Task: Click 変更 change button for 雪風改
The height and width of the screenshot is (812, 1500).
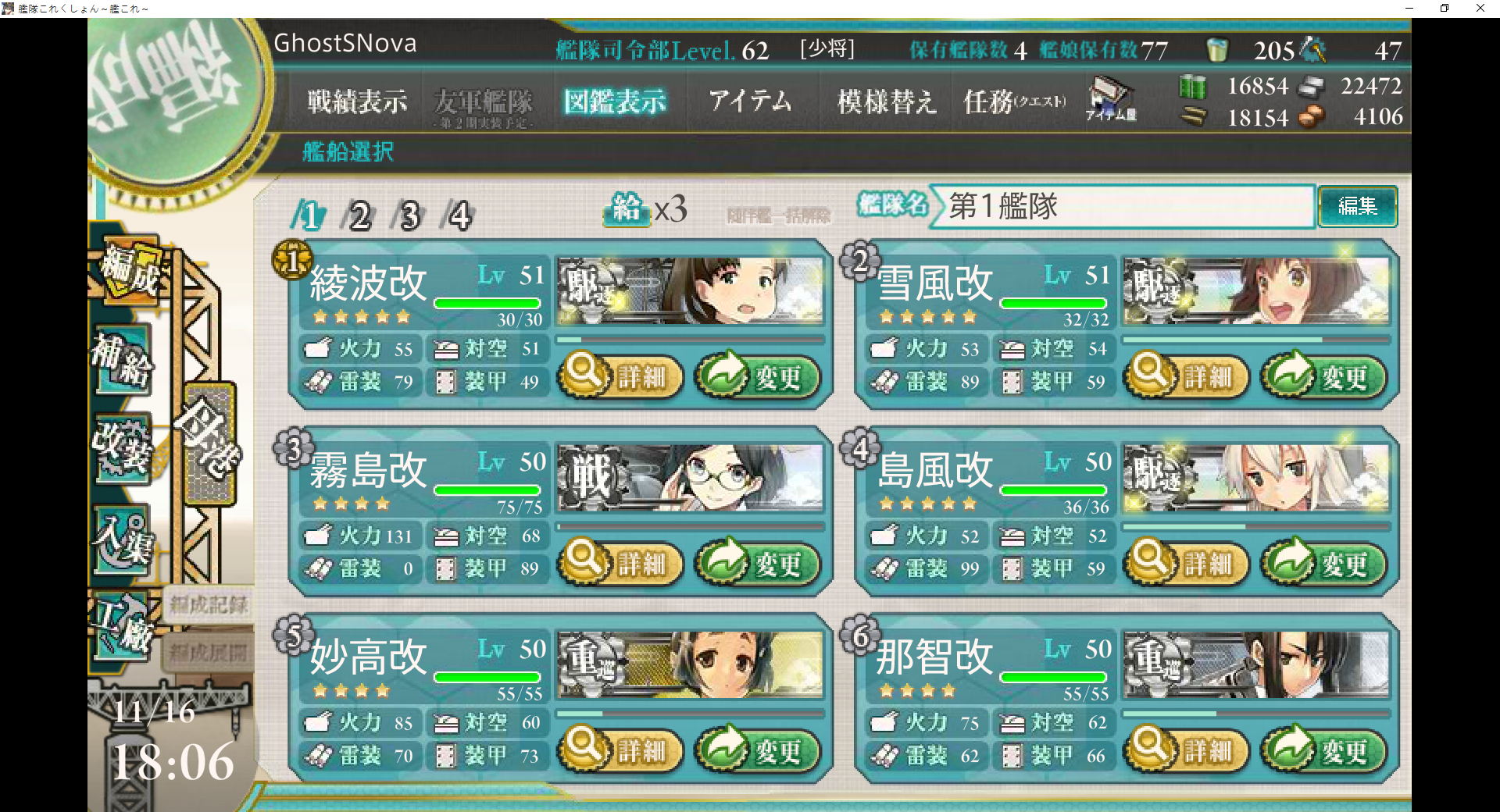Action: [x=1323, y=376]
